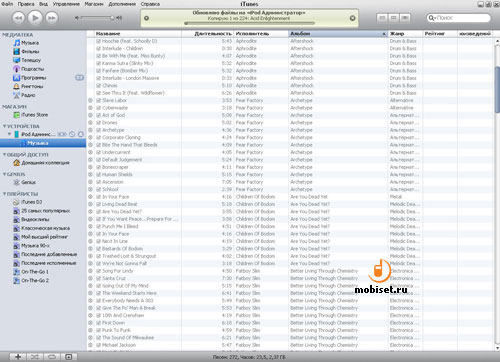Image resolution: width=500 pixels, height=362 pixels.
Task: Open the Genius item in sidebar
Action: tap(24, 182)
